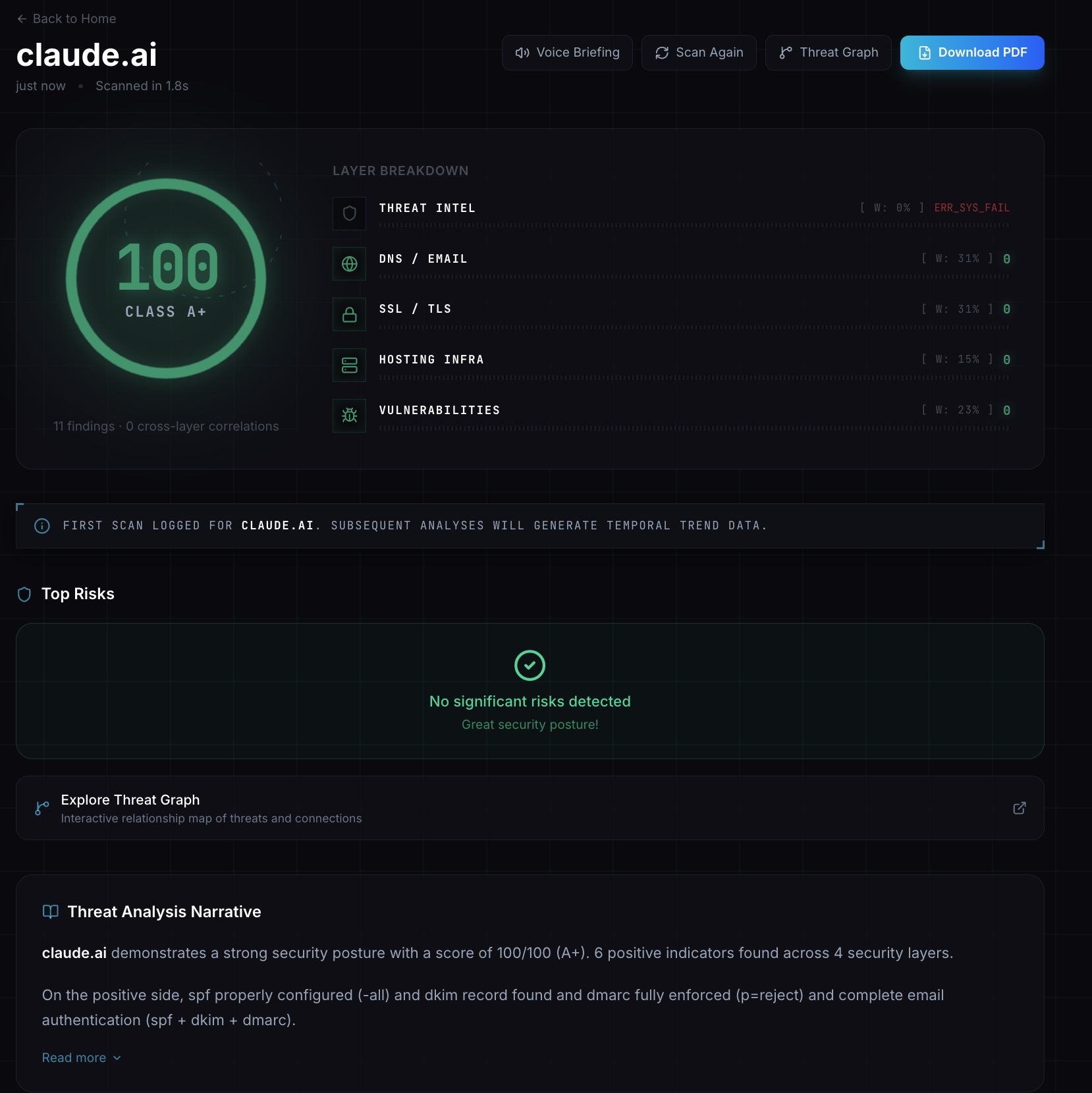Click the LAYER BREAKDOWN heading
The height and width of the screenshot is (1093, 1092).
[400, 171]
